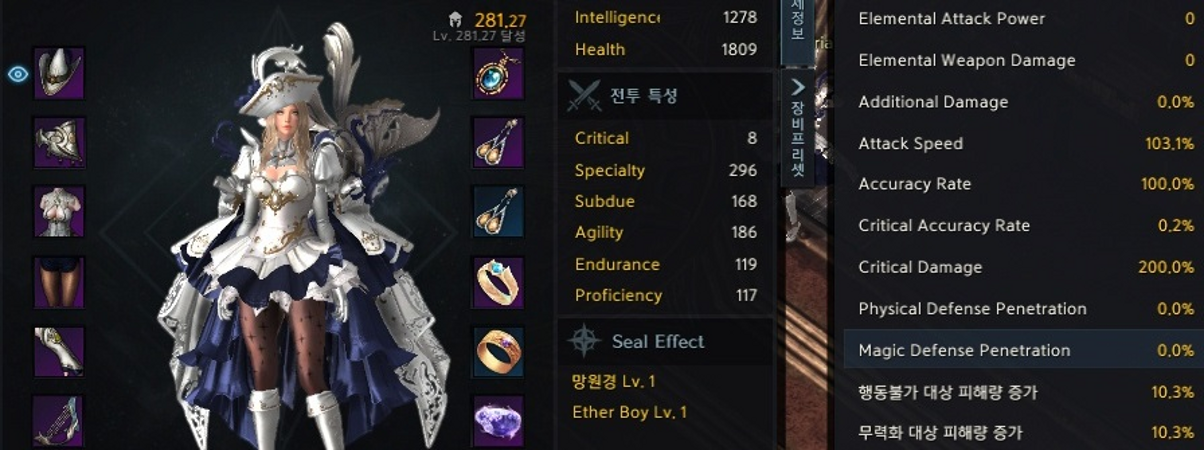
Task: Select the bow weapon equipment slot
Action: [x=59, y=421]
